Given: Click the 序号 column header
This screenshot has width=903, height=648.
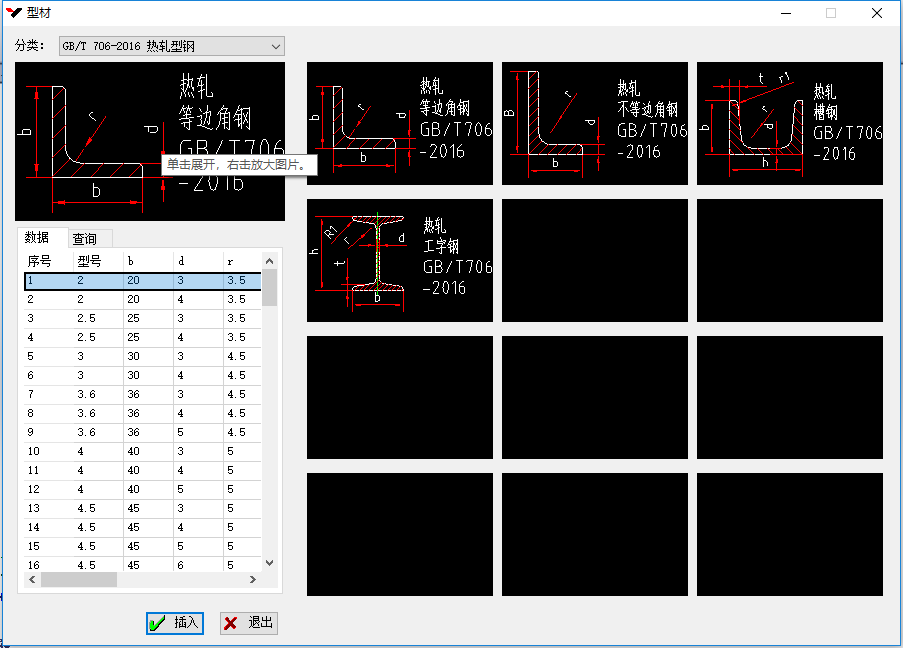Looking at the screenshot, I should pos(45,262).
